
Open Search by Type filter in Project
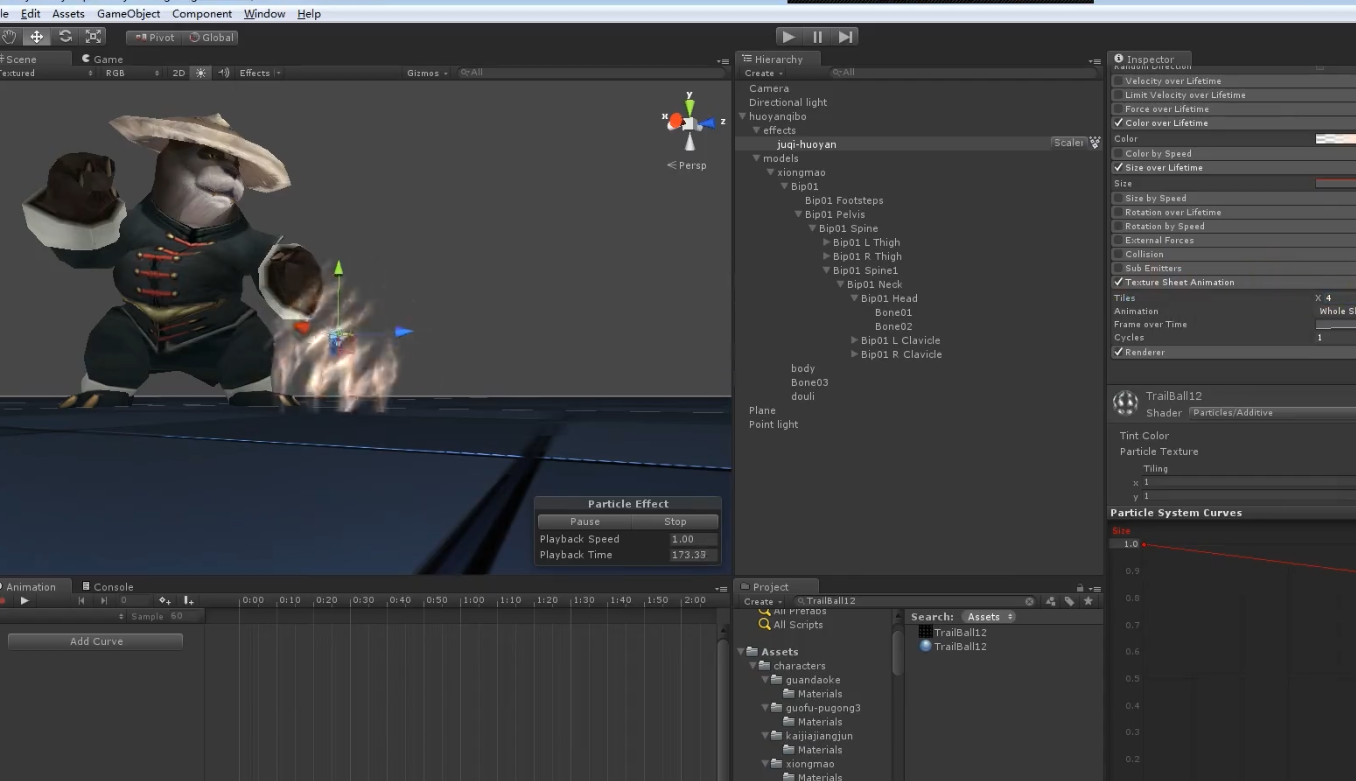1050,602
